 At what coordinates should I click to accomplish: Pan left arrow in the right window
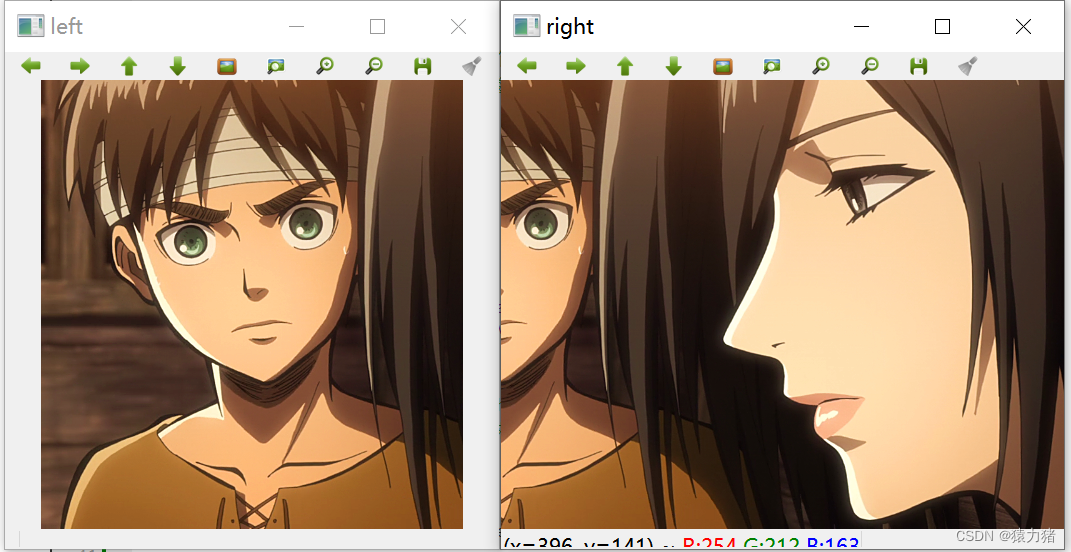527,66
